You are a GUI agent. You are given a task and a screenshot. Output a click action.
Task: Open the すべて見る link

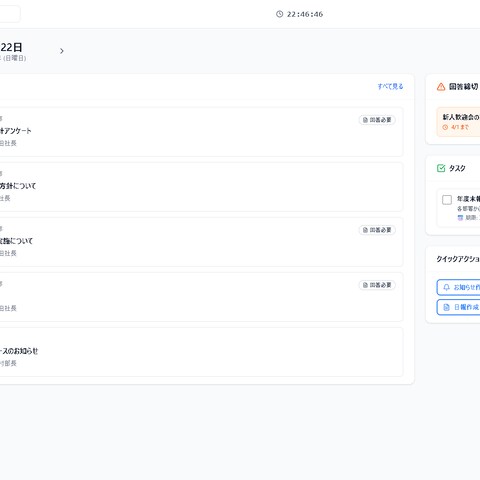click(x=390, y=86)
